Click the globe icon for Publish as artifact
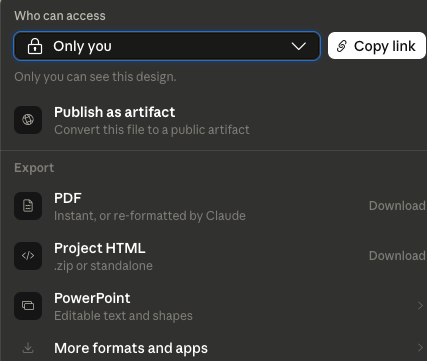 [28, 120]
